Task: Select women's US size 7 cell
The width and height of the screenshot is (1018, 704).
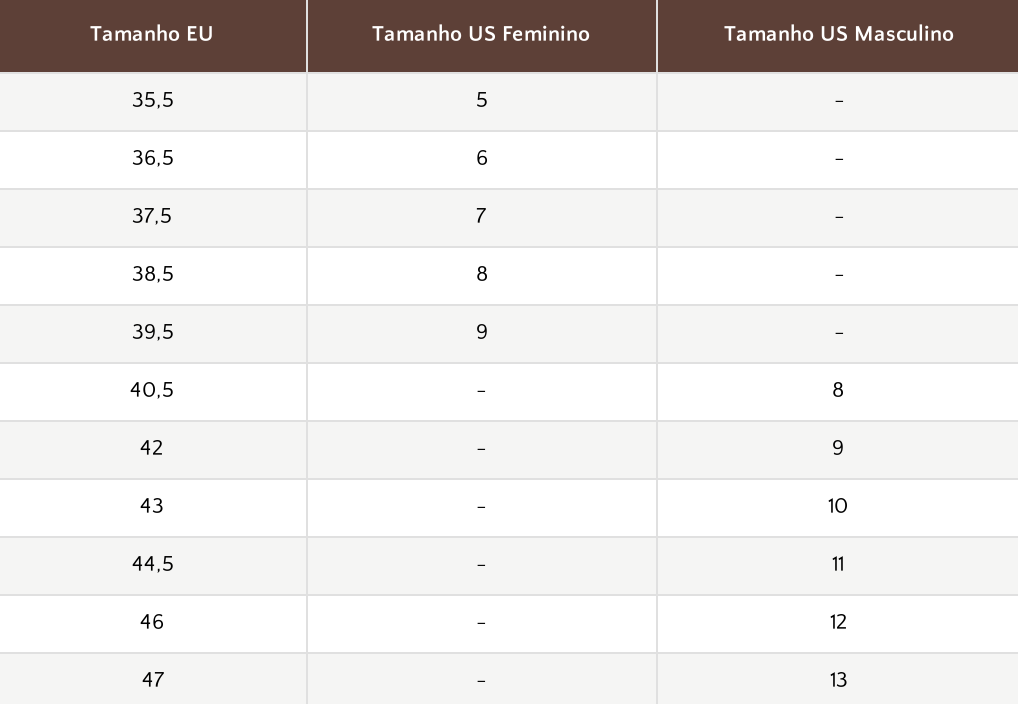Action: coord(482,218)
